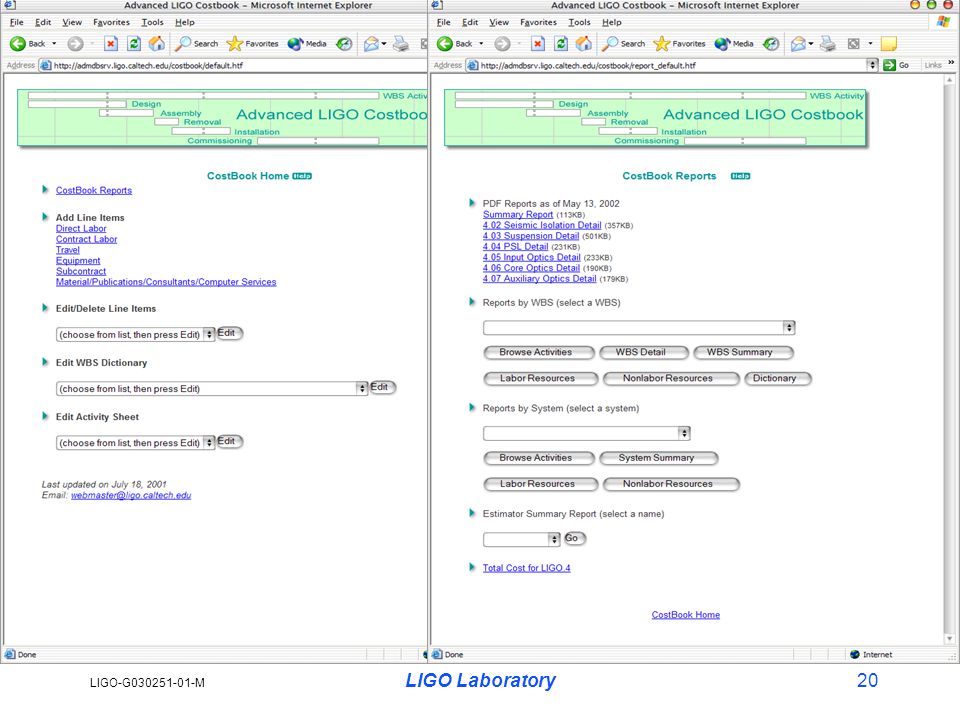Click Refresh icon in right browser toolbar
The height and width of the screenshot is (720, 960).
tap(561, 43)
